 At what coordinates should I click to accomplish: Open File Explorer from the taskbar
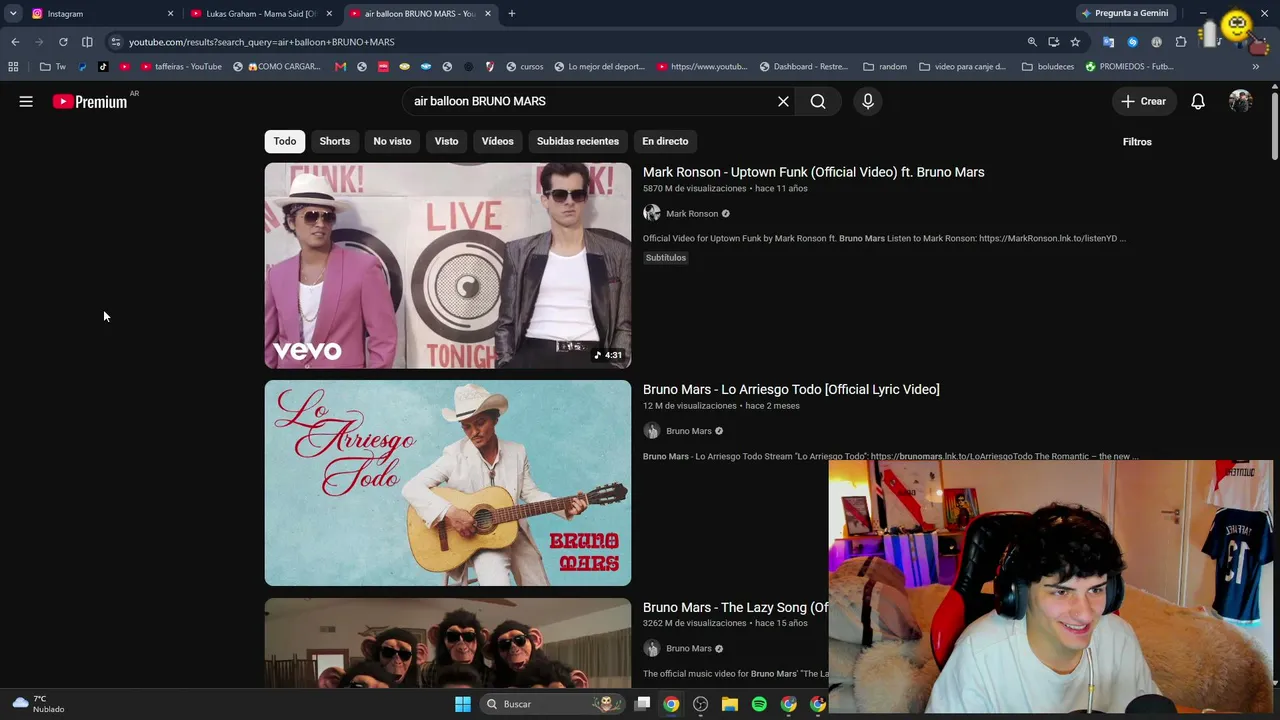[x=730, y=704]
